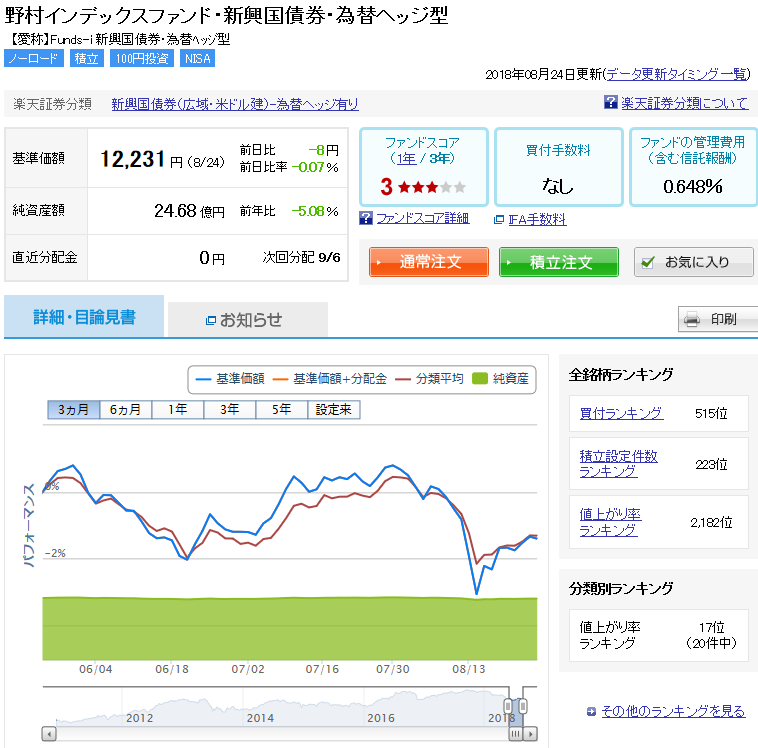
Task: Click the 2016 area in chart navigator
Action: coord(380,718)
